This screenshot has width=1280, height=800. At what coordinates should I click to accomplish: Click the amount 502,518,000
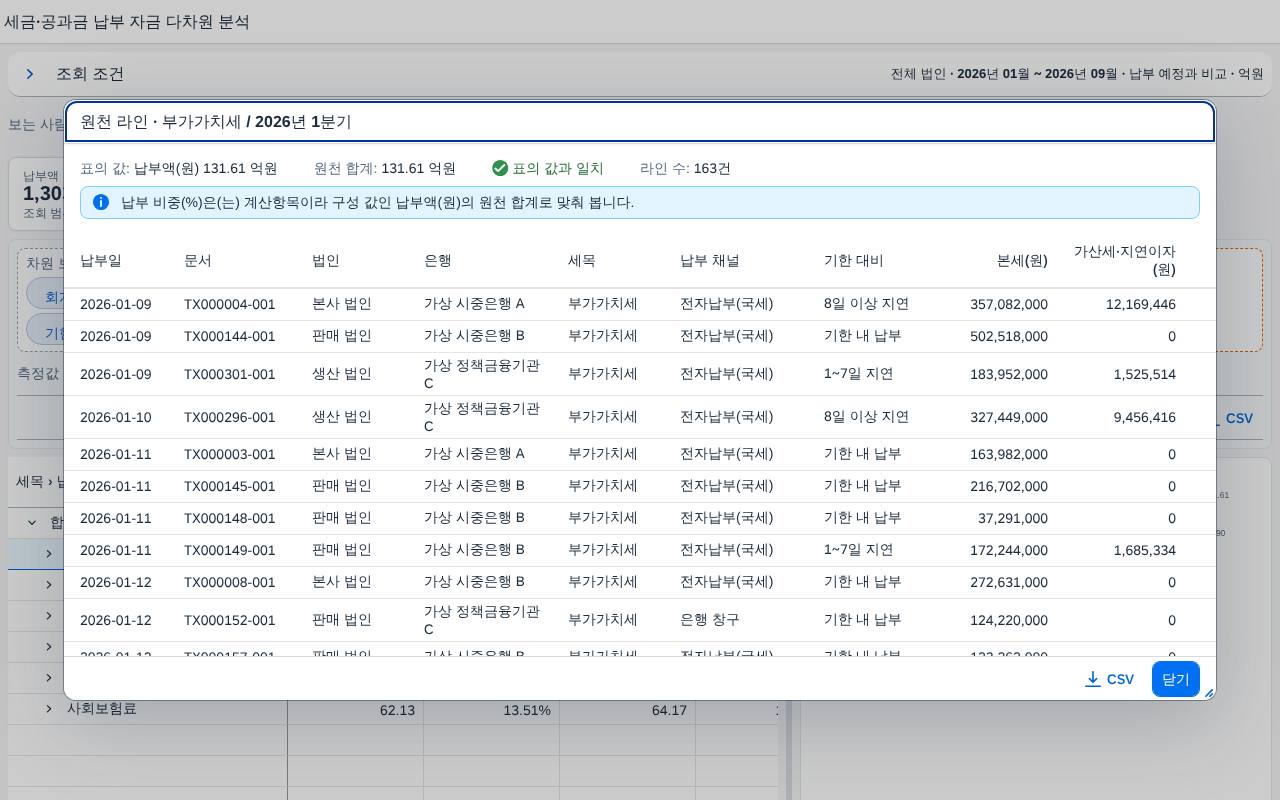pyautogui.click(x=1009, y=336)
